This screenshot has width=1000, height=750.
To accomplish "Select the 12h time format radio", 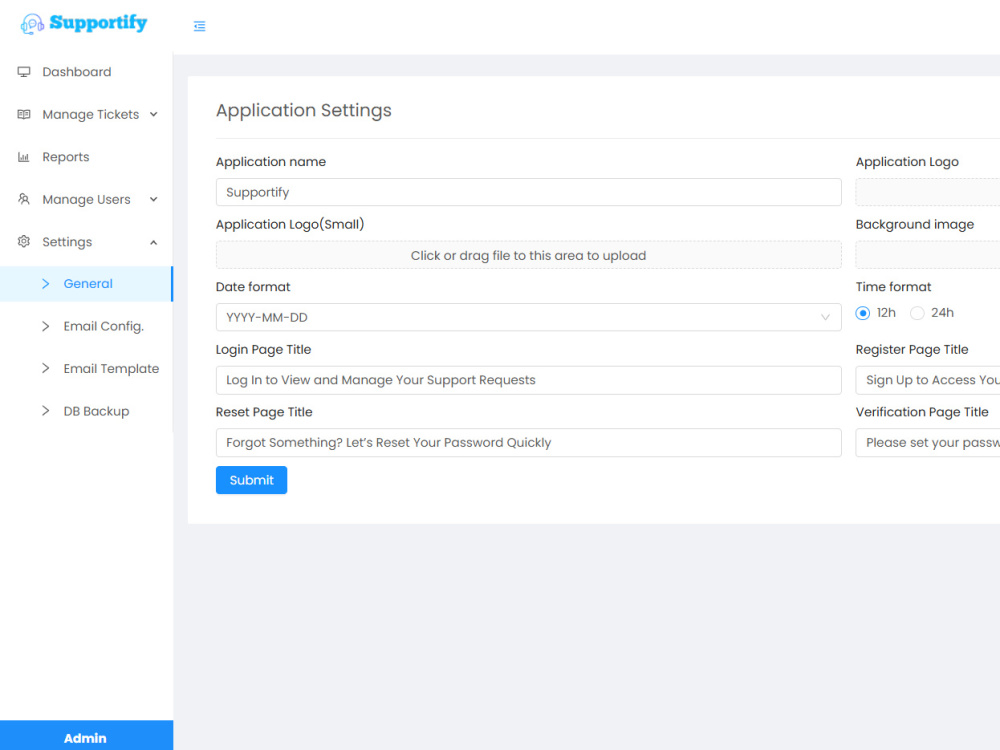I will pyautogui.click(x=862, y=313).
